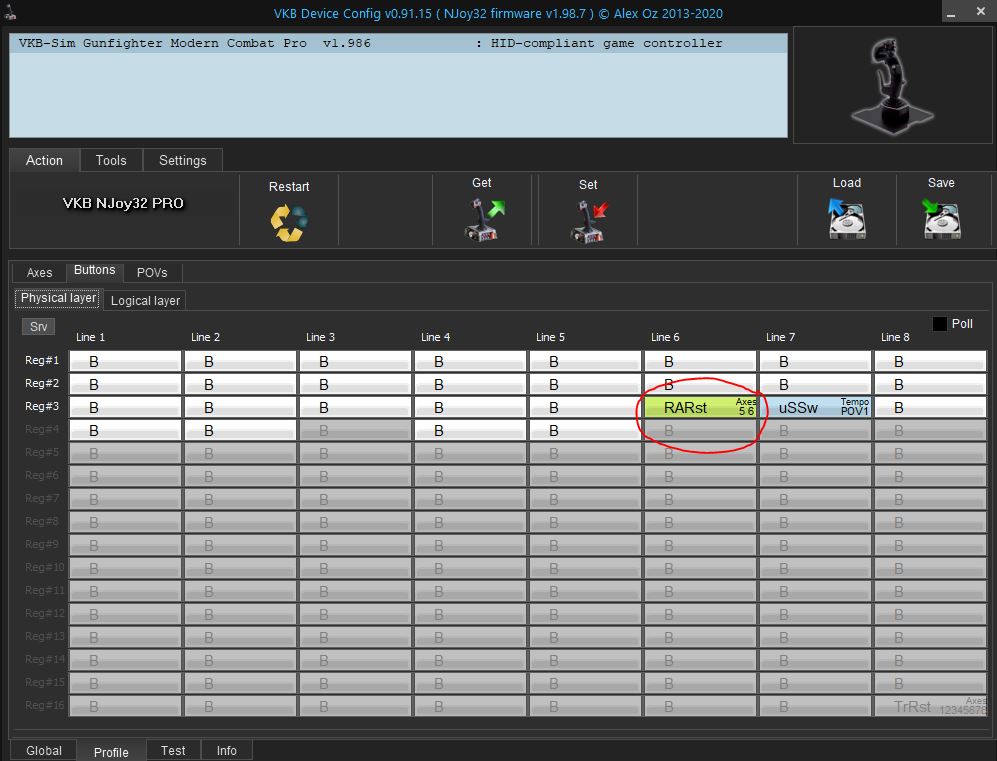This screenshot has width=997, height=761.
Task: Click the Reg#1 row label
Action: pyautogui.click(x=42, y=360)
